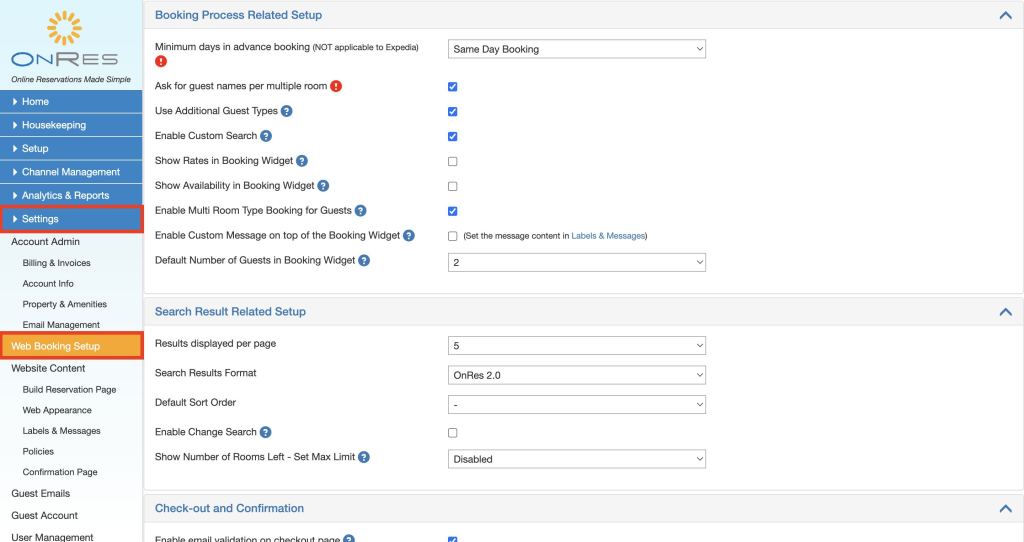1024x542 pixels.
Task: Uncheck Ask for guest names per multiple room
Action: click(x=453, y=87)
